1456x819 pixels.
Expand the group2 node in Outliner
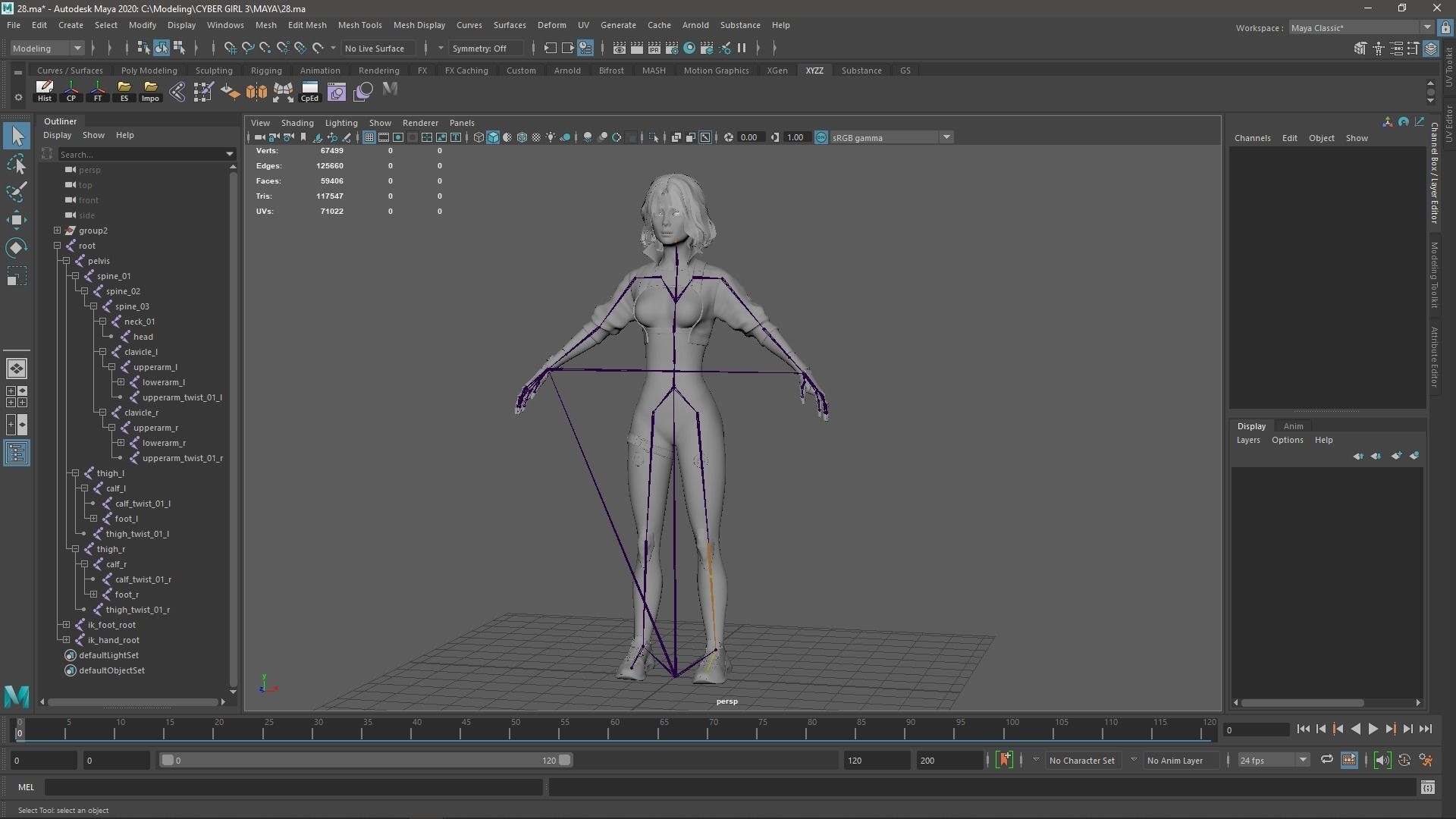(x=57, y=231)
